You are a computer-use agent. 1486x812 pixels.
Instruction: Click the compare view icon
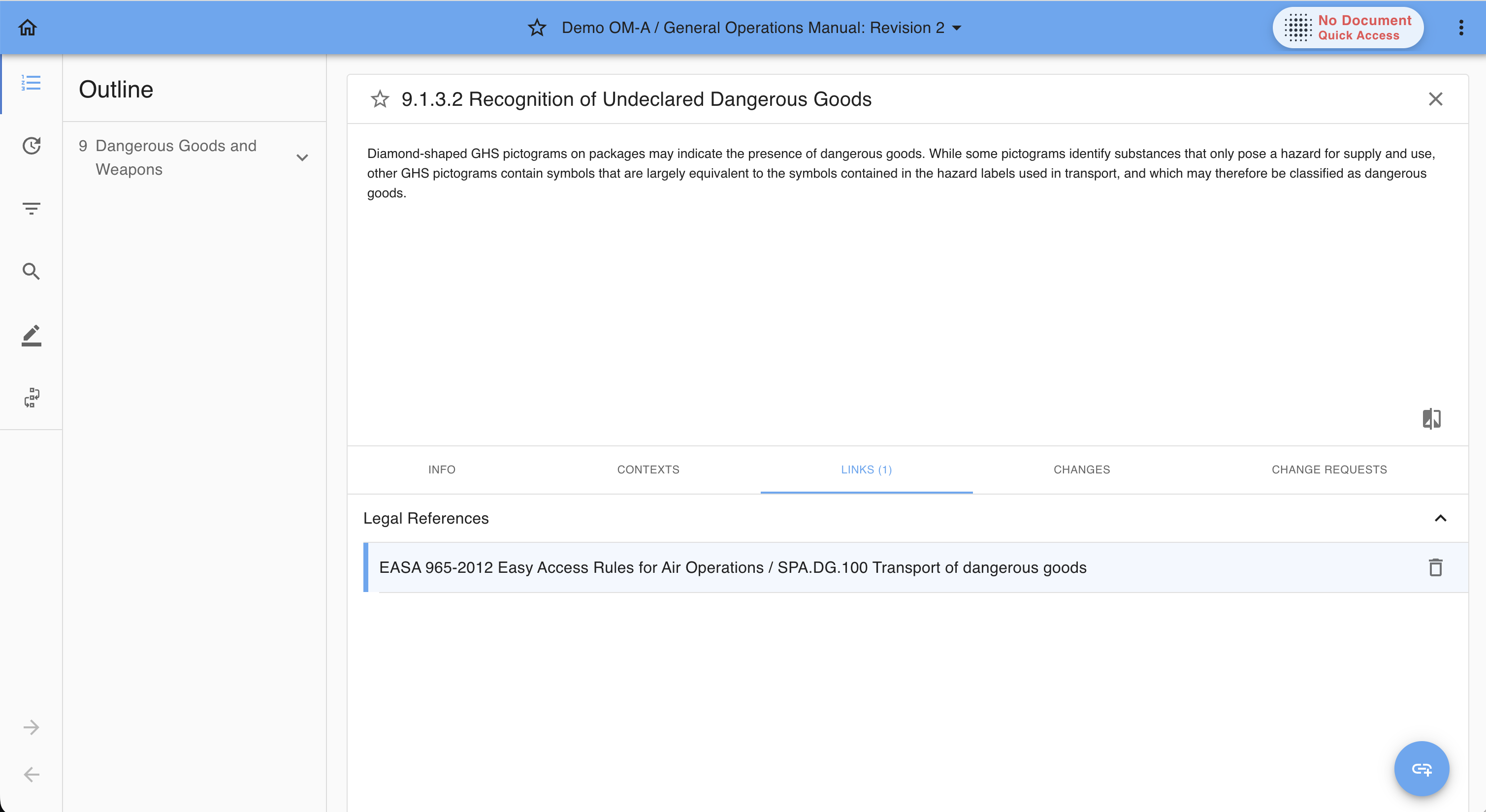1431,419
